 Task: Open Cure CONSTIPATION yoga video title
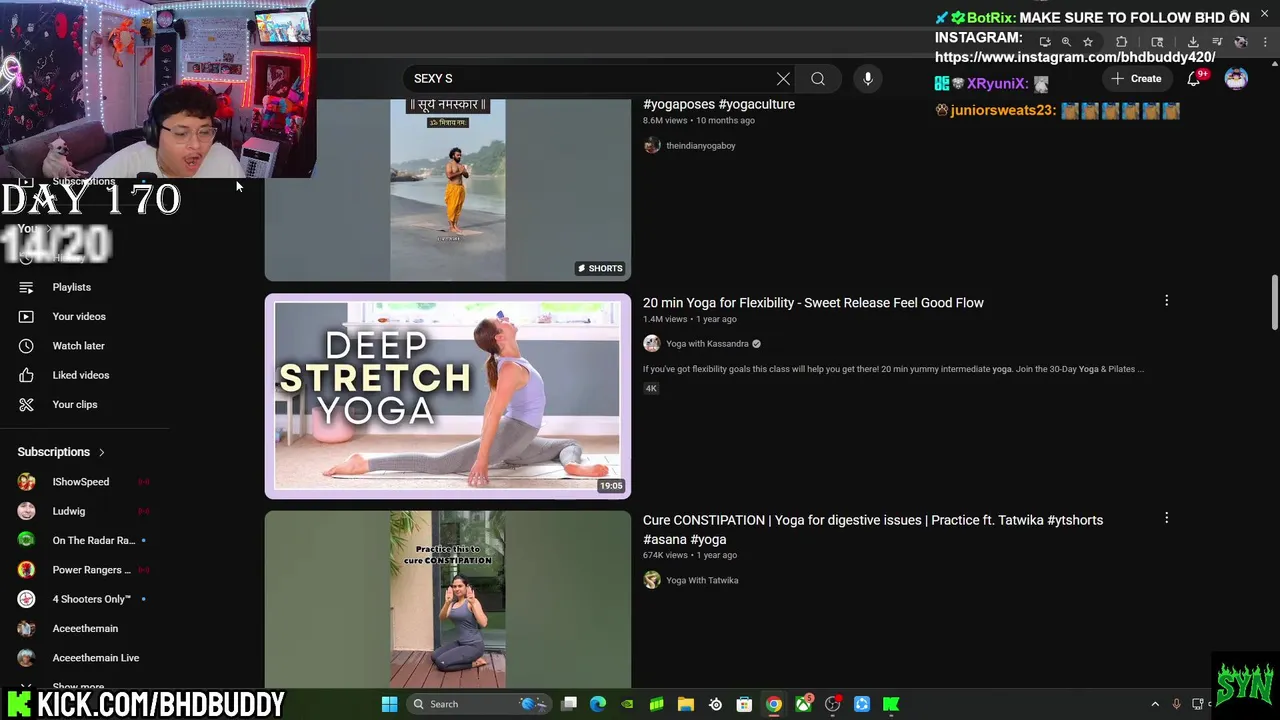coord(873,529)
